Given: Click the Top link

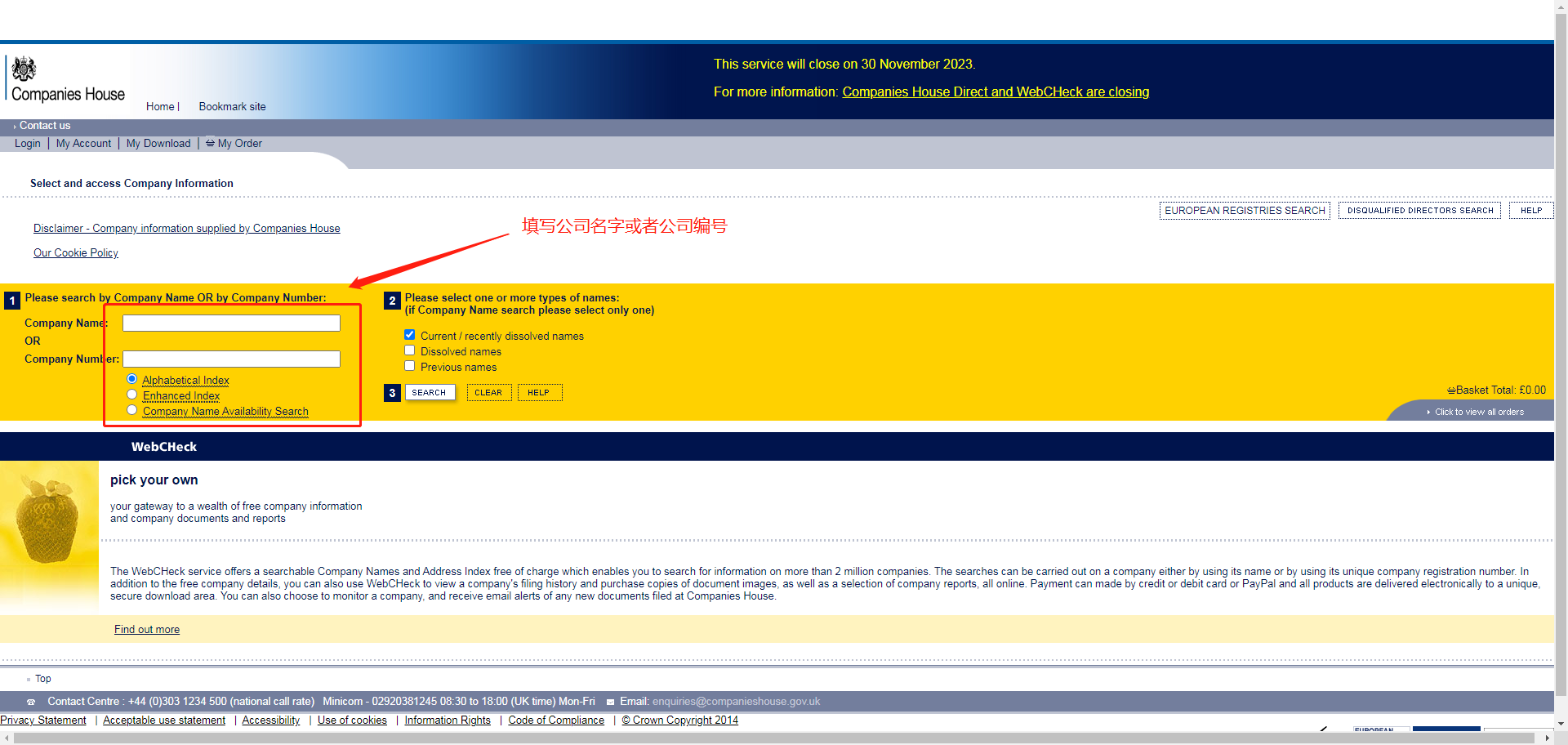Looking at the screenshot, I should [42, 679].
